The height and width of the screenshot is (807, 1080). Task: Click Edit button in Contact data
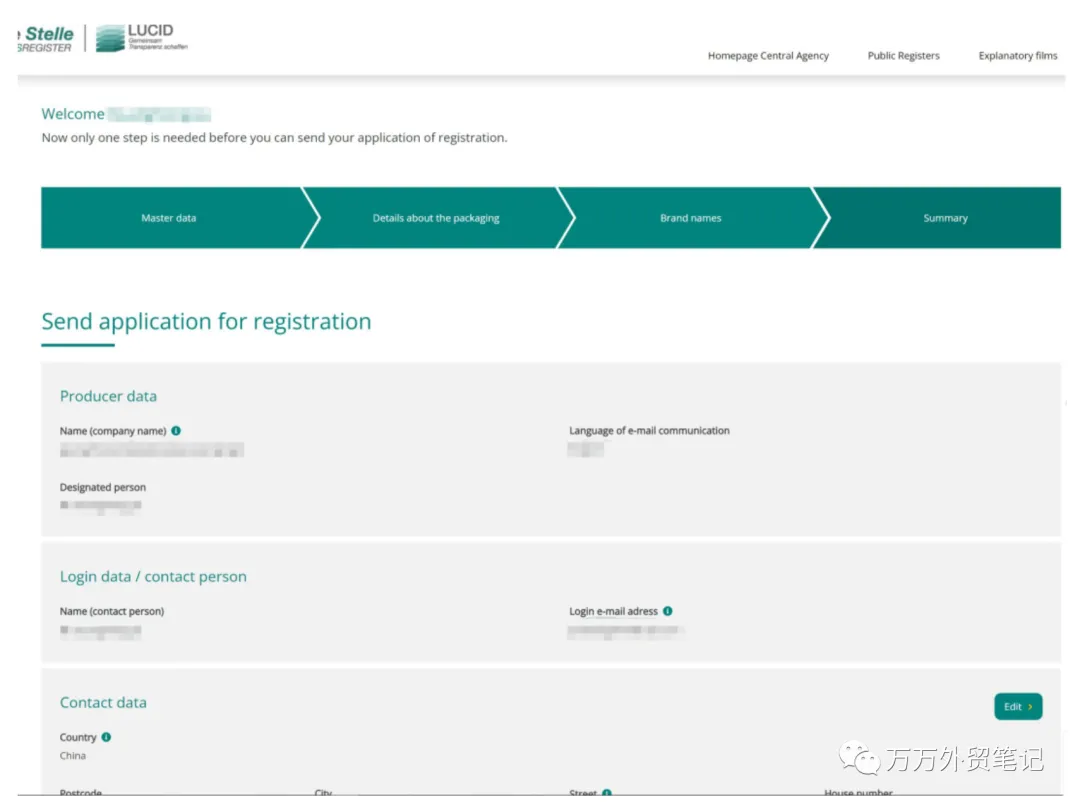(1018, 706)
